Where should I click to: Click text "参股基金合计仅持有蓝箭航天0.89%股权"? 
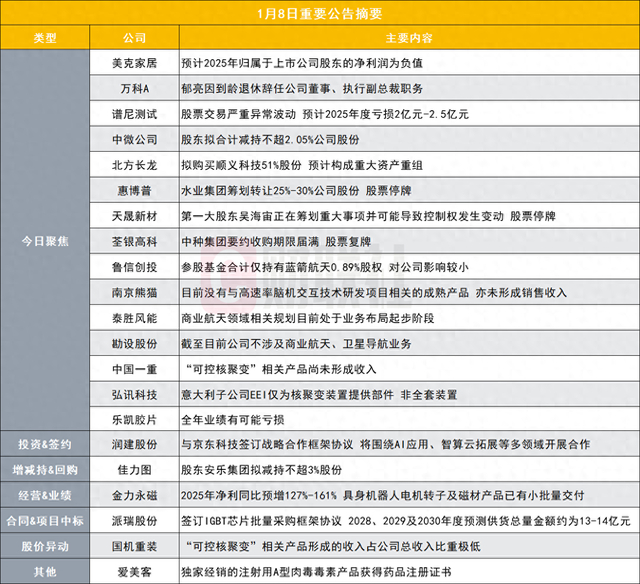tap(282, 267)
